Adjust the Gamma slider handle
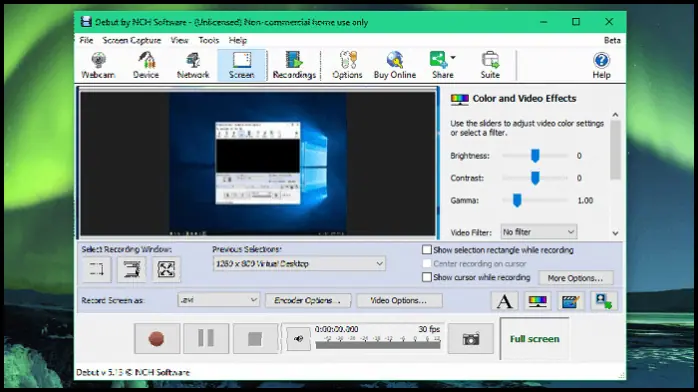Viewport: 698px width, 392px height. 517,200
